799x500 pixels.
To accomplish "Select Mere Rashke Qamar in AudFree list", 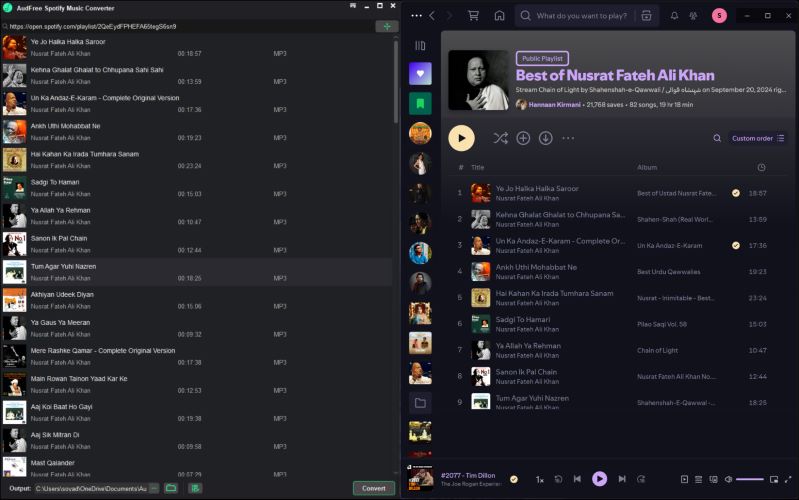I will [197, 356].
